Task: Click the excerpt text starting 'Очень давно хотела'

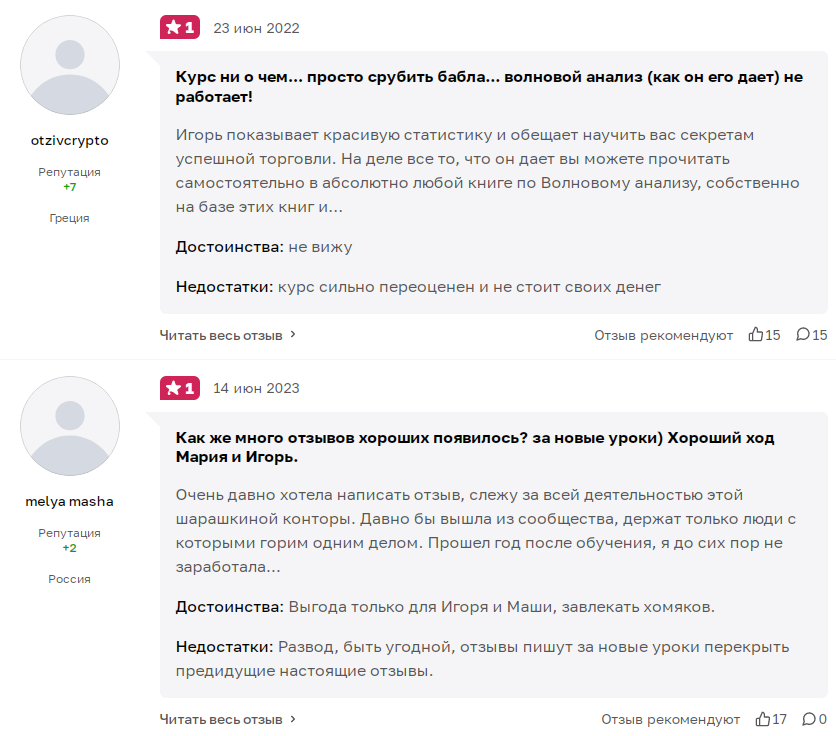Action: tap(485, 531)
